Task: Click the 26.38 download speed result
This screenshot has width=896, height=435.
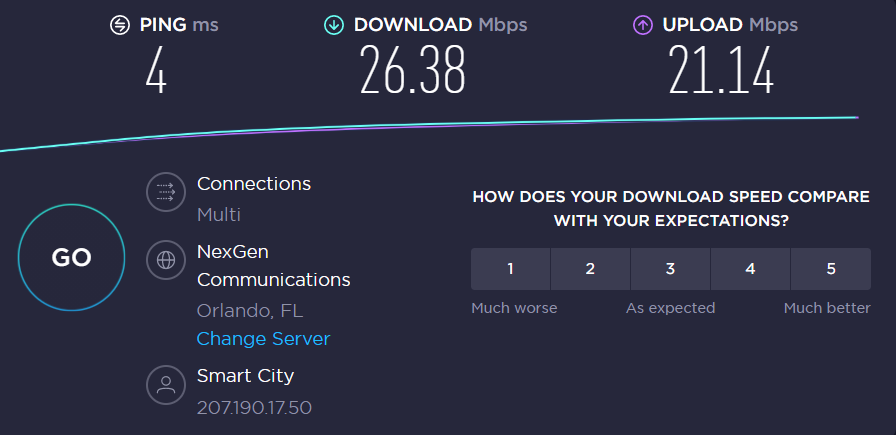Action: point(413,70)
